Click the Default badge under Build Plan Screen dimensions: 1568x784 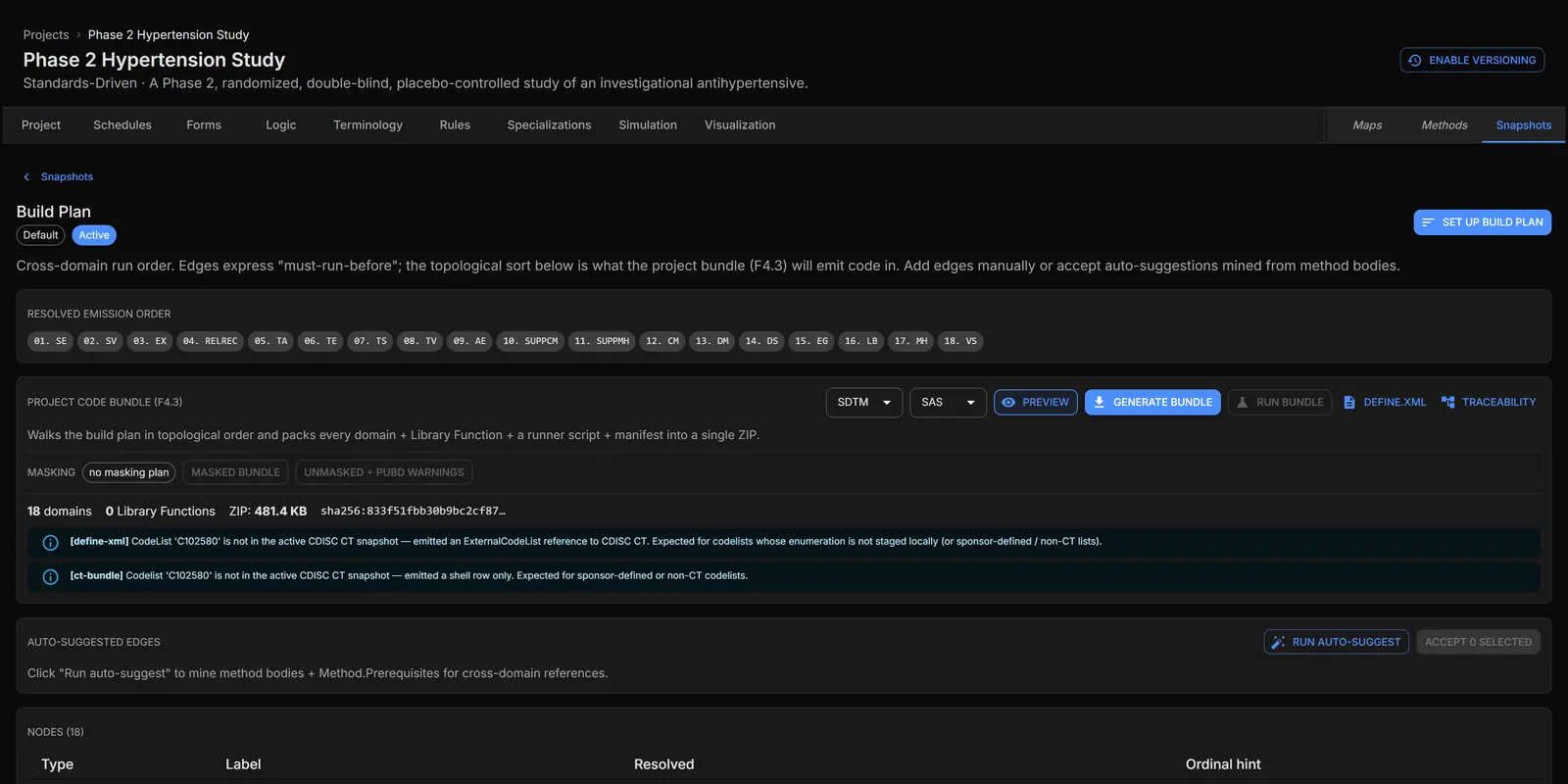point(40,235)
